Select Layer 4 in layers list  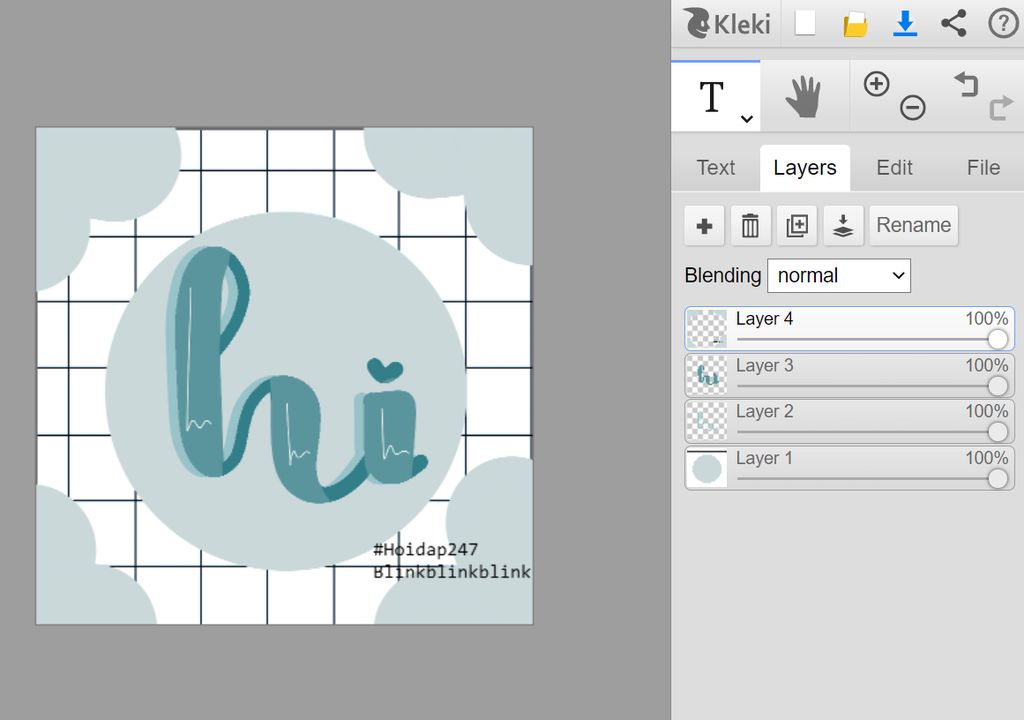click(x=849, y=329)
